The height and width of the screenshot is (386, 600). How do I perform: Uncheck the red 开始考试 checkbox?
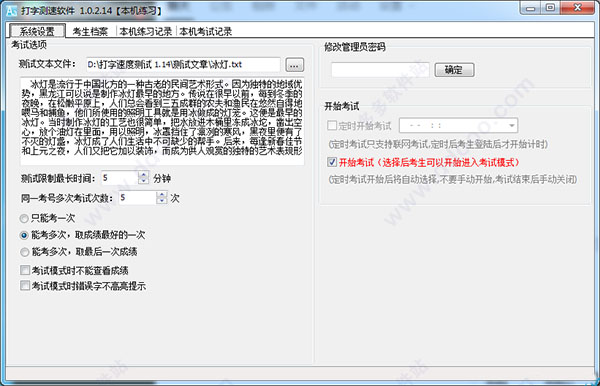(x=332, y=162)
